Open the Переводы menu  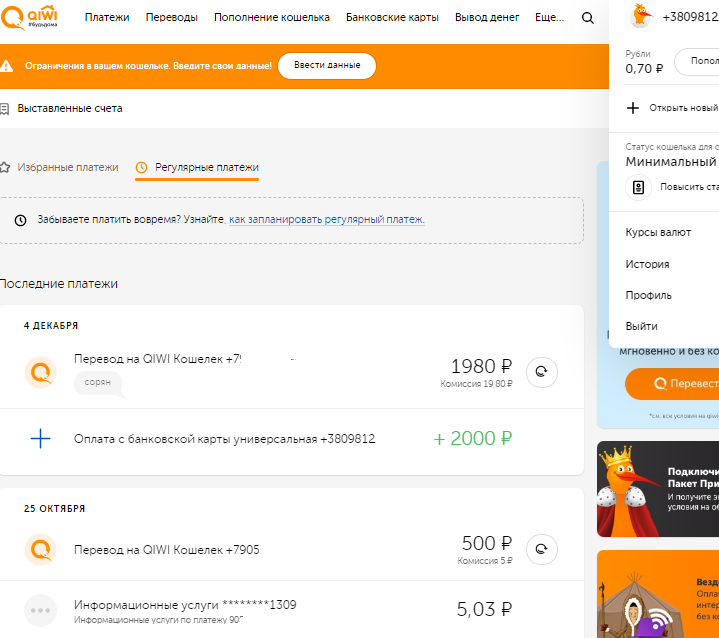coord(171,17)
